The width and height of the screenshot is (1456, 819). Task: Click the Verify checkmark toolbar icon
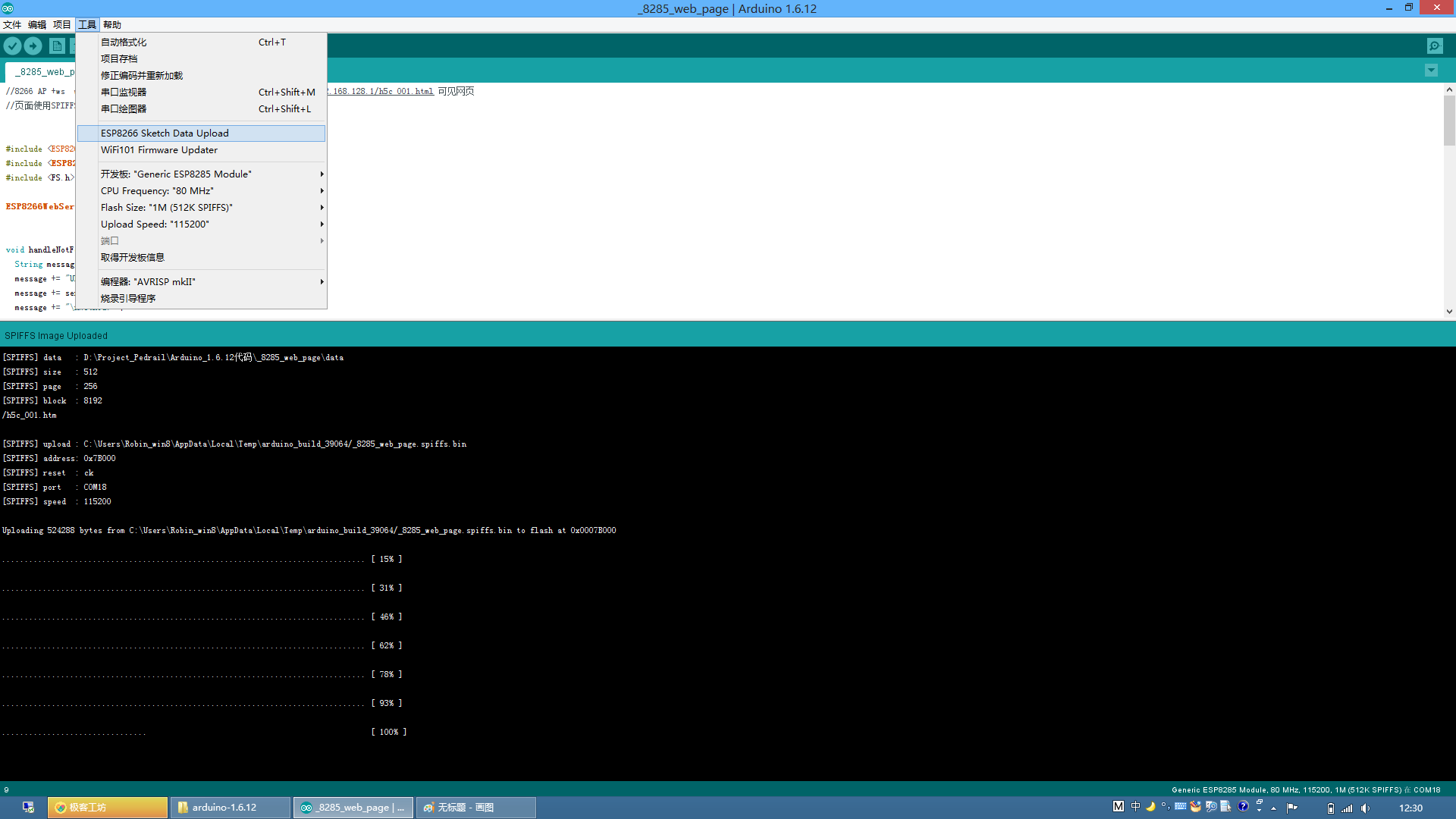pos(12,45)
